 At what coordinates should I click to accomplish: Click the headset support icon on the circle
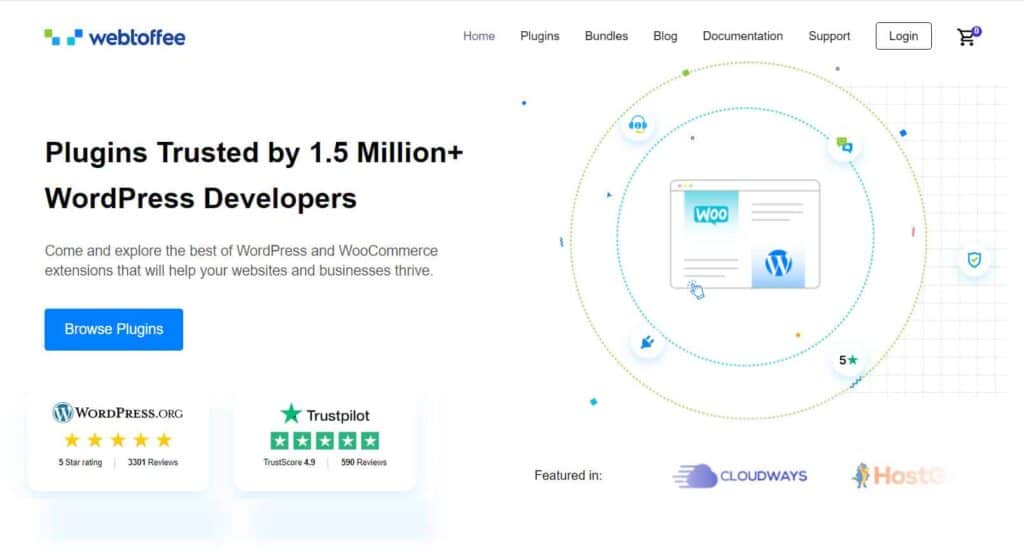[638, 124]
